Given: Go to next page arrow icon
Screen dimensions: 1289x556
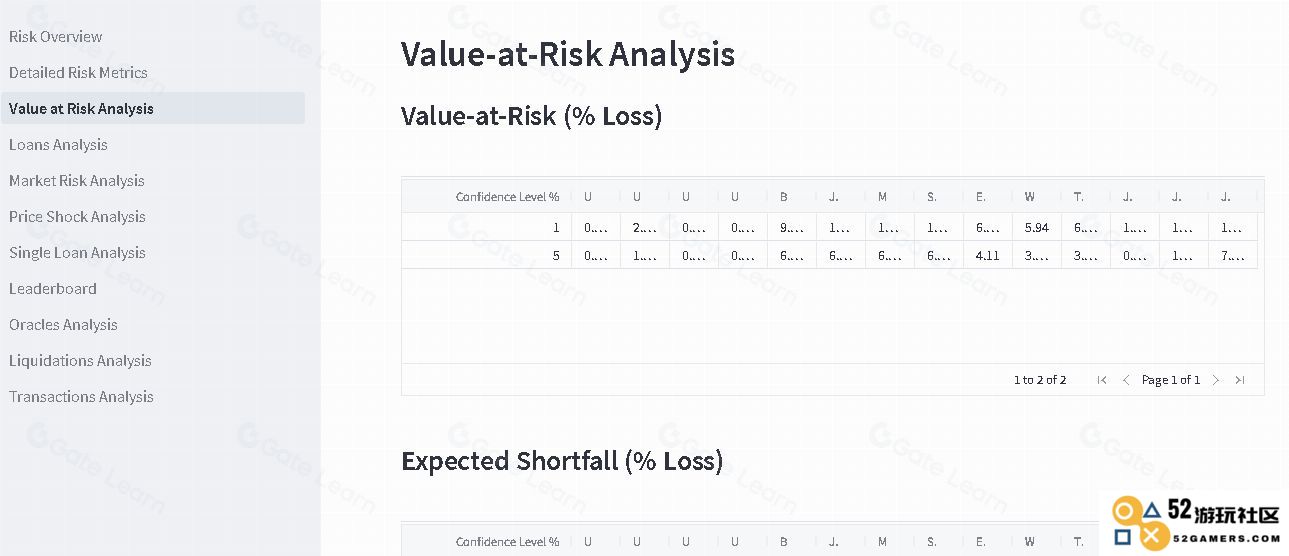Looking at the screenshot, I should (1216, 380).
